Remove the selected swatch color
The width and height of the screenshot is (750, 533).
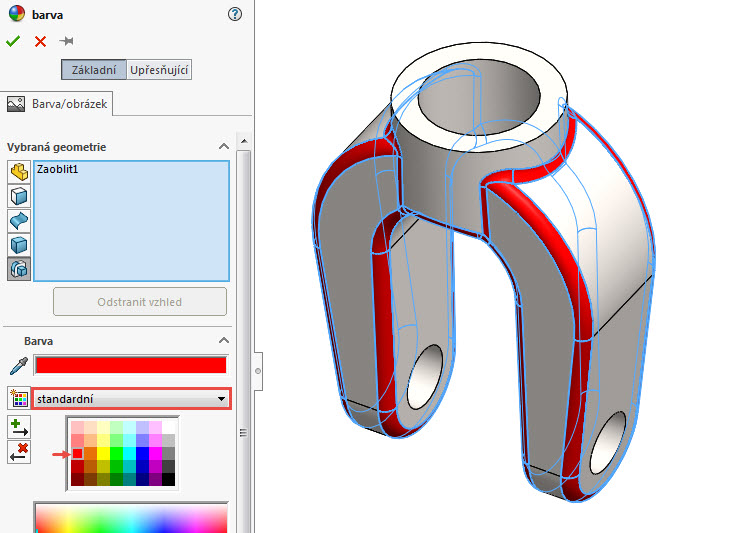click(x=19, y=452)
